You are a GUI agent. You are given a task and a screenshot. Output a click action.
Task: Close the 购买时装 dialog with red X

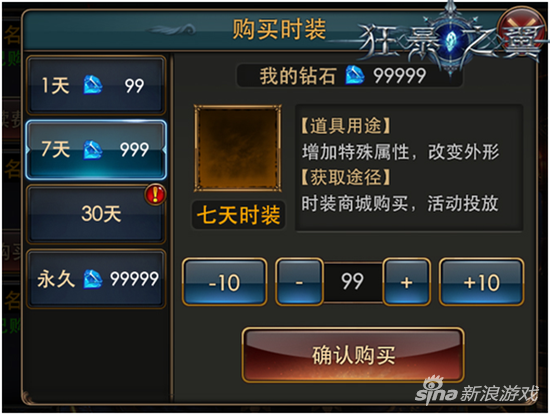coord(521,31)
